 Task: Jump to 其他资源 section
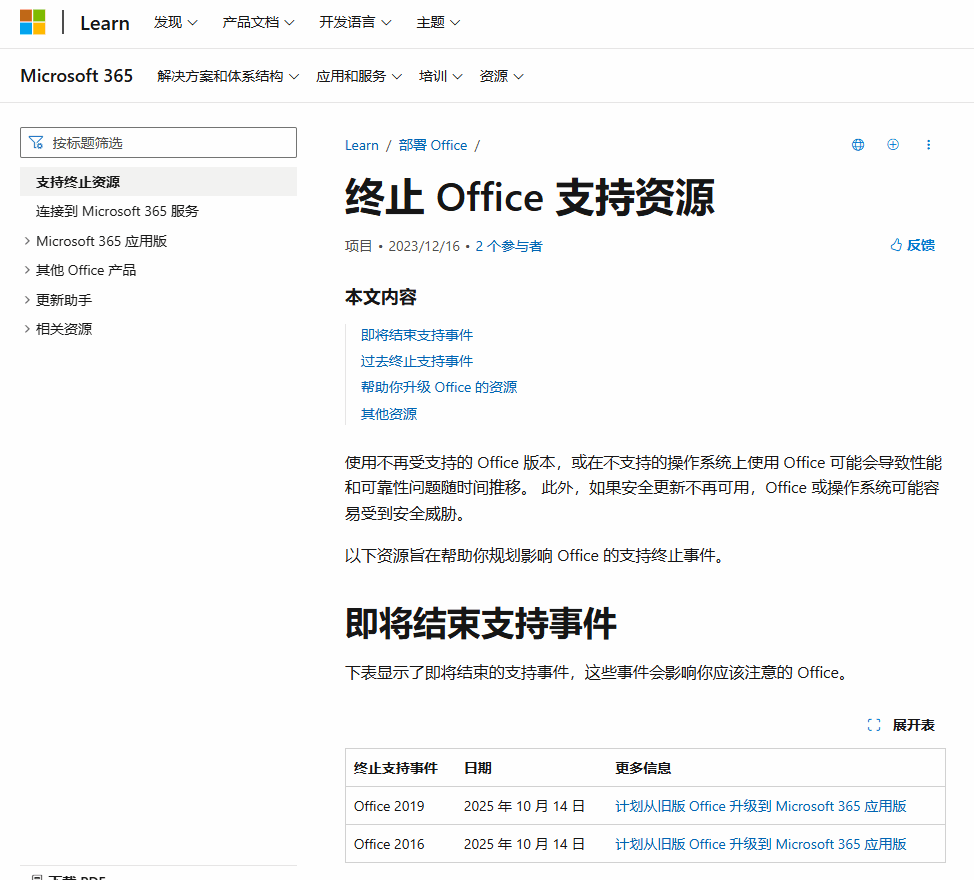click(x=389, y=414)
